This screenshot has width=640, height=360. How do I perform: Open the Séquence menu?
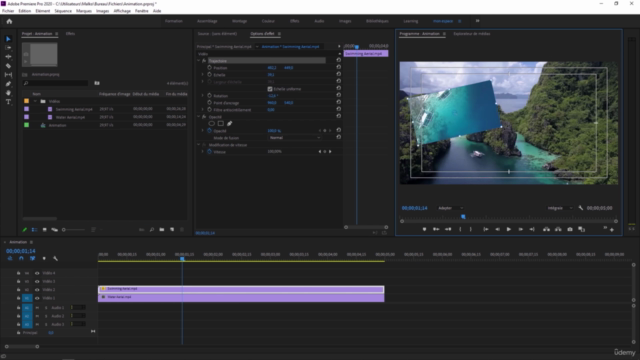[63, 11]
